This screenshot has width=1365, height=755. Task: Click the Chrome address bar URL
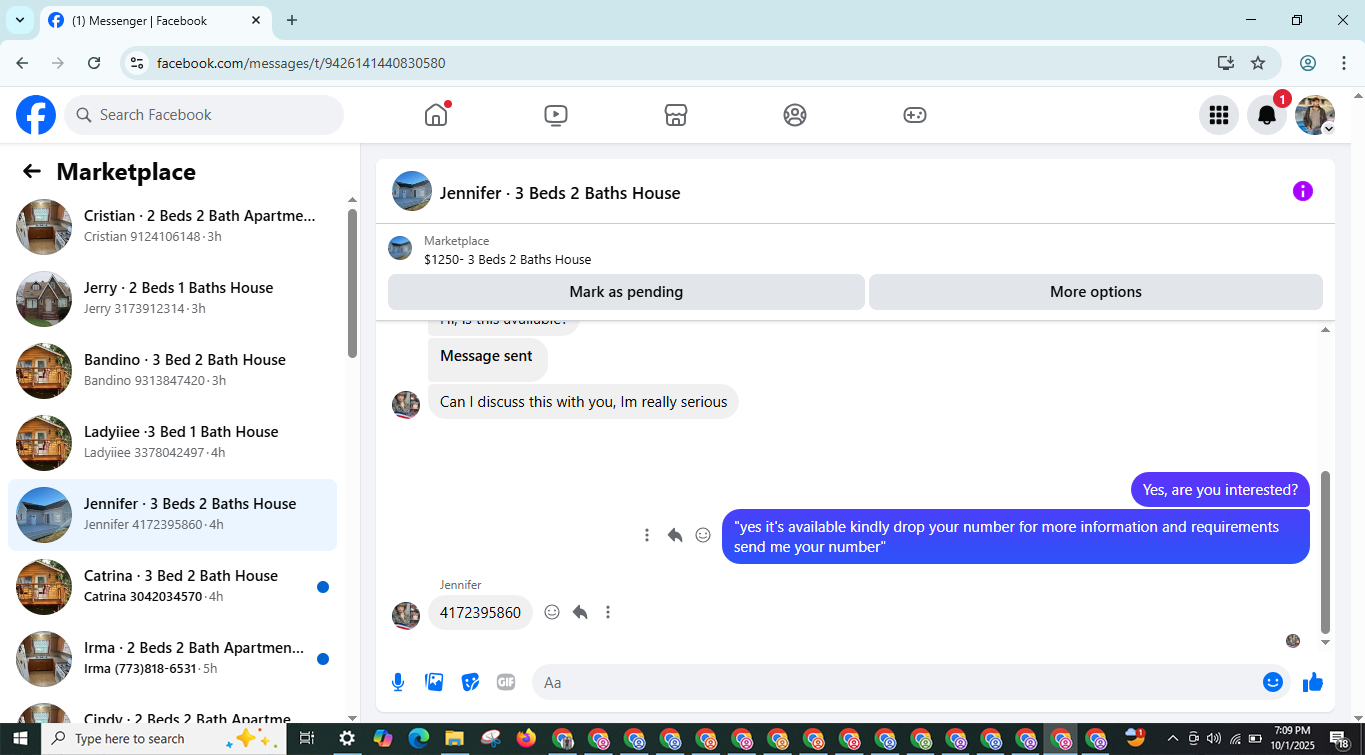pyautogui.click(x=301, y=63)
